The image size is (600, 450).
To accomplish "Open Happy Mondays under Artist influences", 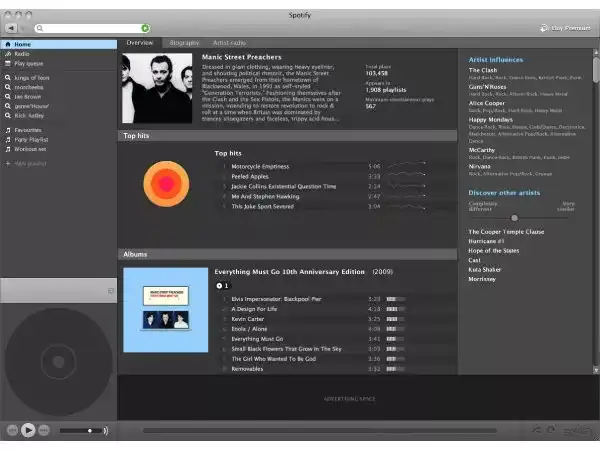I will [x=491, y=120].
